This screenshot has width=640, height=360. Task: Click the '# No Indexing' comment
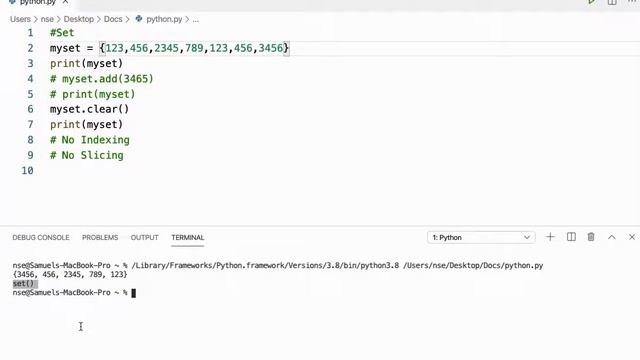tap(90, 140)
